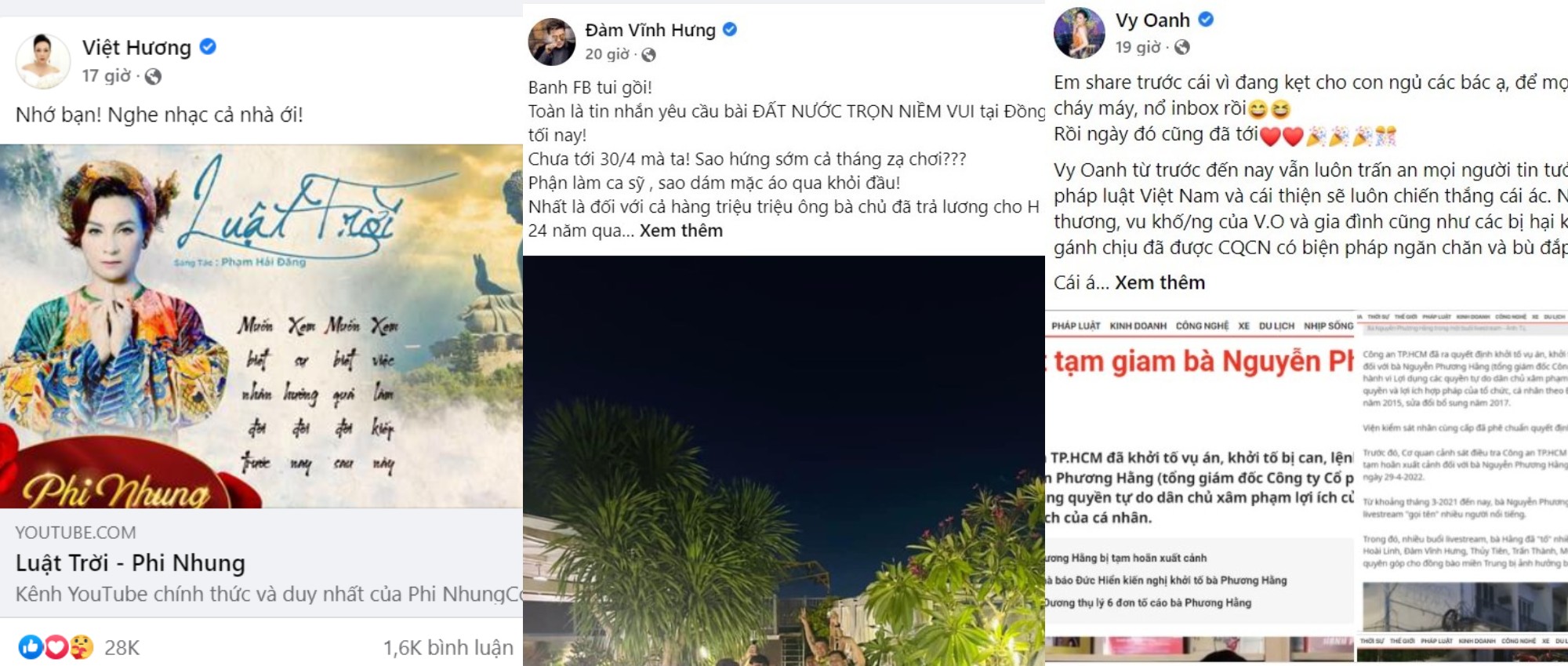Select the KINH DOANH tab in the news image

1138,326
